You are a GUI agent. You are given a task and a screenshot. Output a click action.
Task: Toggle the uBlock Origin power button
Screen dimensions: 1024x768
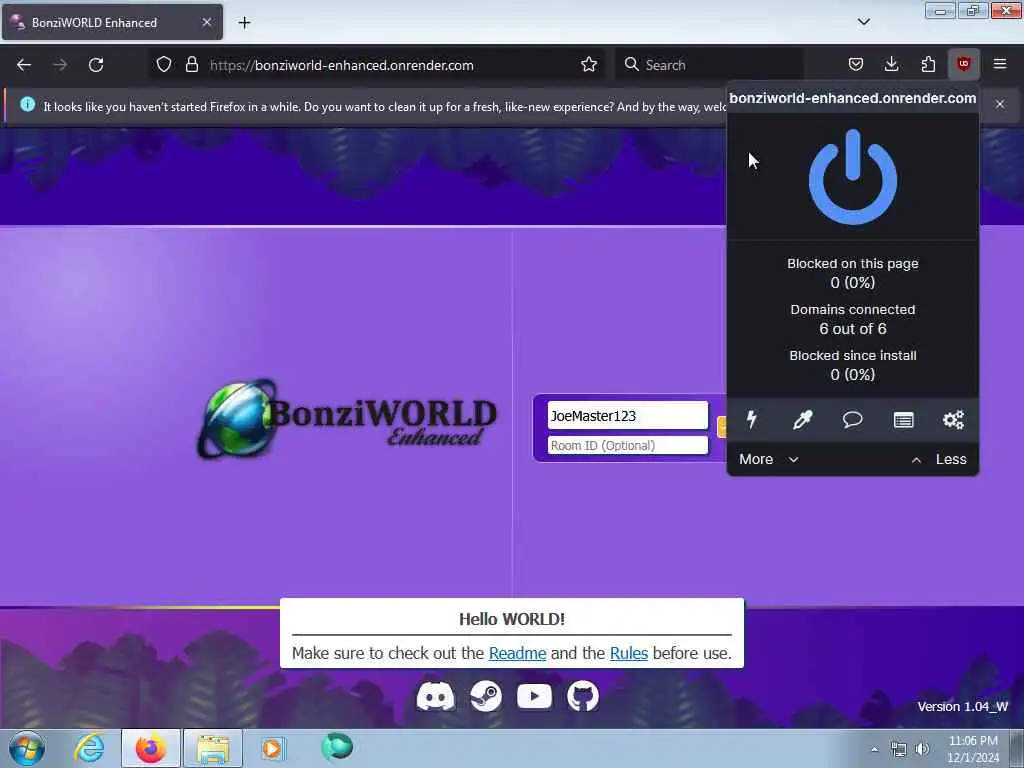(x=852, y=177)
